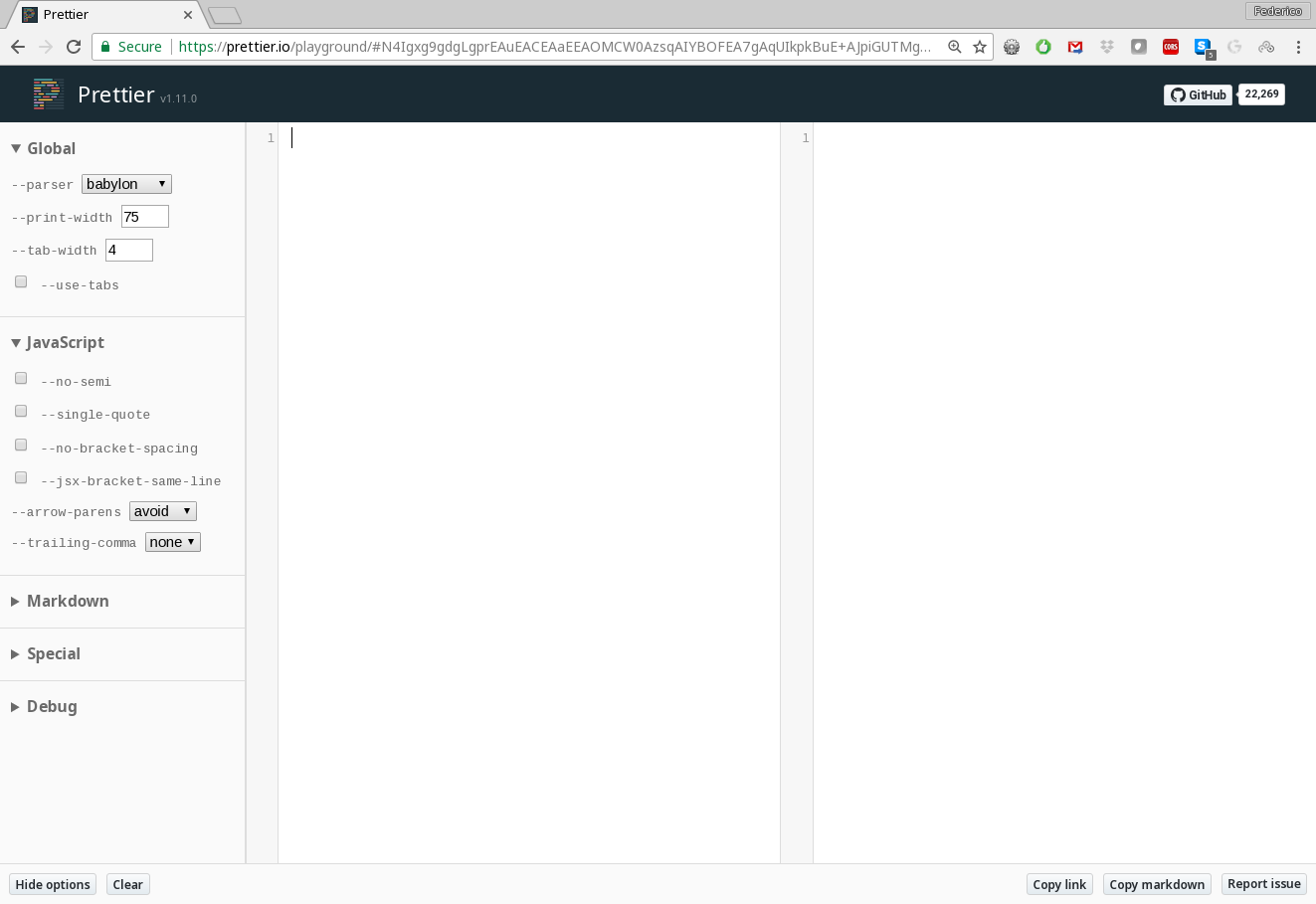Open the gear extension icon
This screenshot has width=1316, height=904.
(x=1012, y=47)
